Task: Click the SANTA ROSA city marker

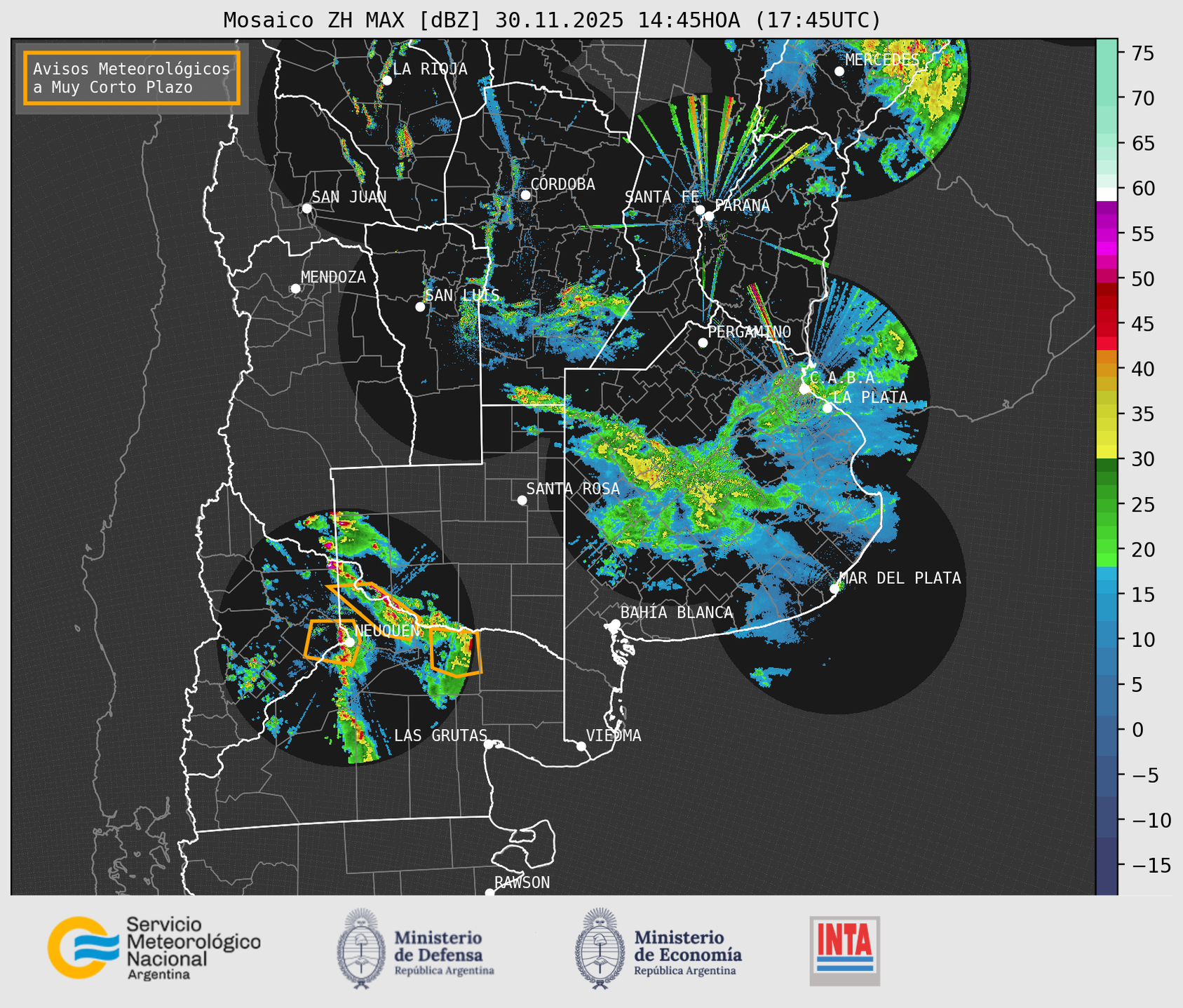Action: coord(522,500)
